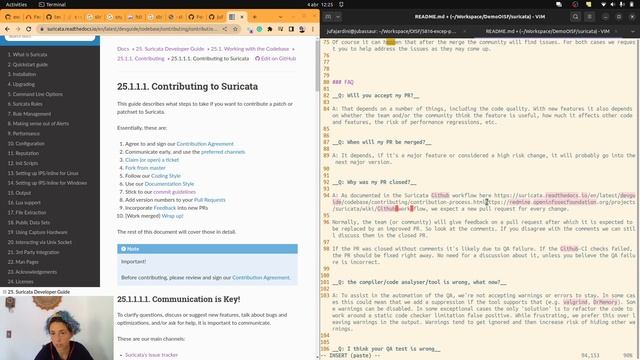The height and width of the screenshot is (360, 640).
Task: Close the README.md VIM terminal tab
Action: pos(616,31)
